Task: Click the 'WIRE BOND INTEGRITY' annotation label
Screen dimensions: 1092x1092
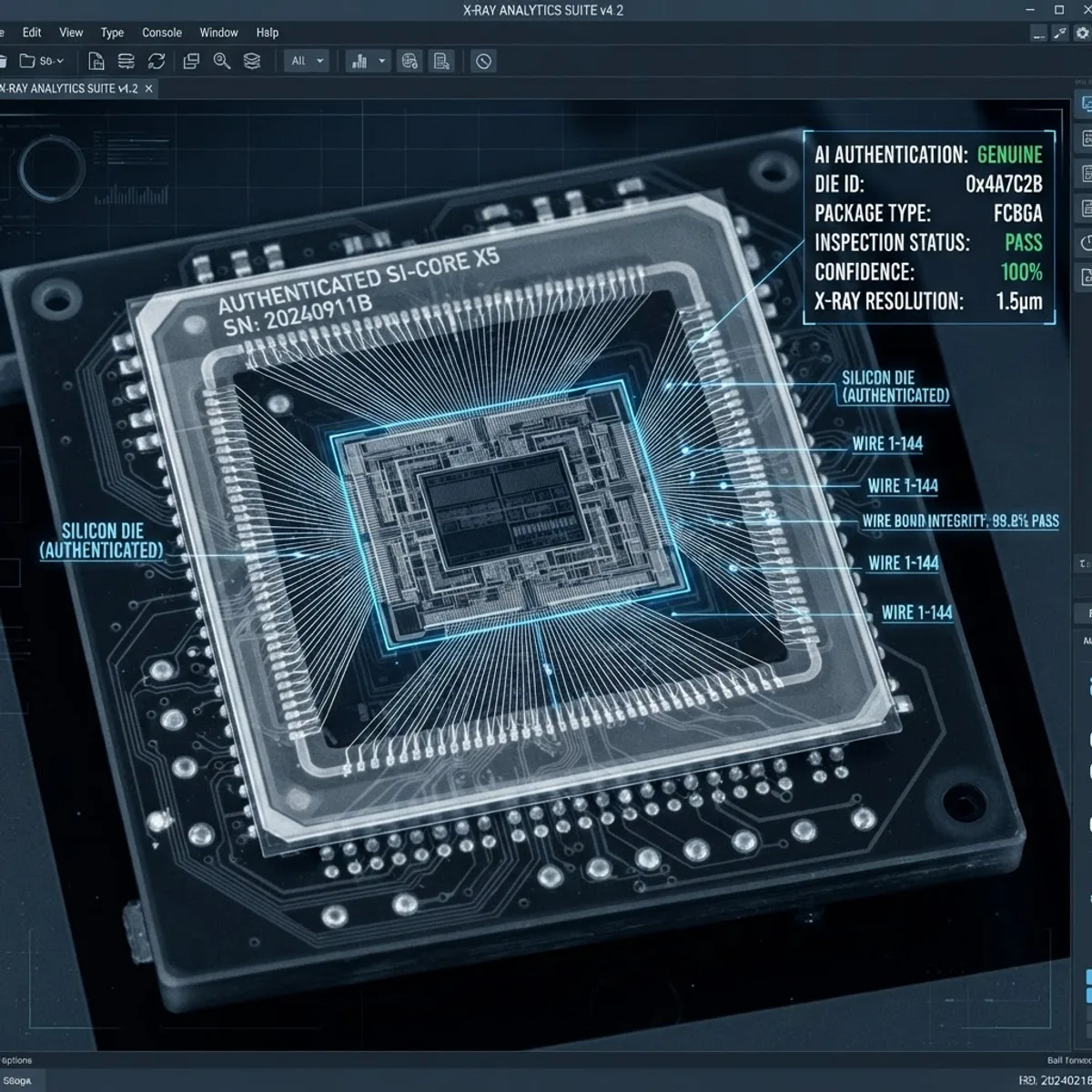Action: 961,521
